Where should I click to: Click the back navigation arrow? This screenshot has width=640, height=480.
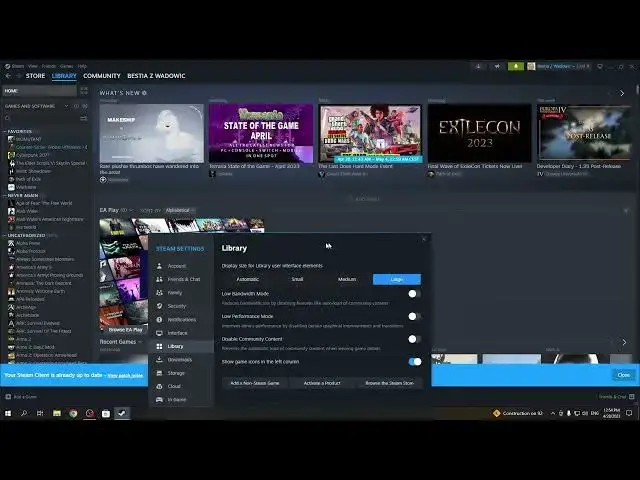[x=8, y=76]
